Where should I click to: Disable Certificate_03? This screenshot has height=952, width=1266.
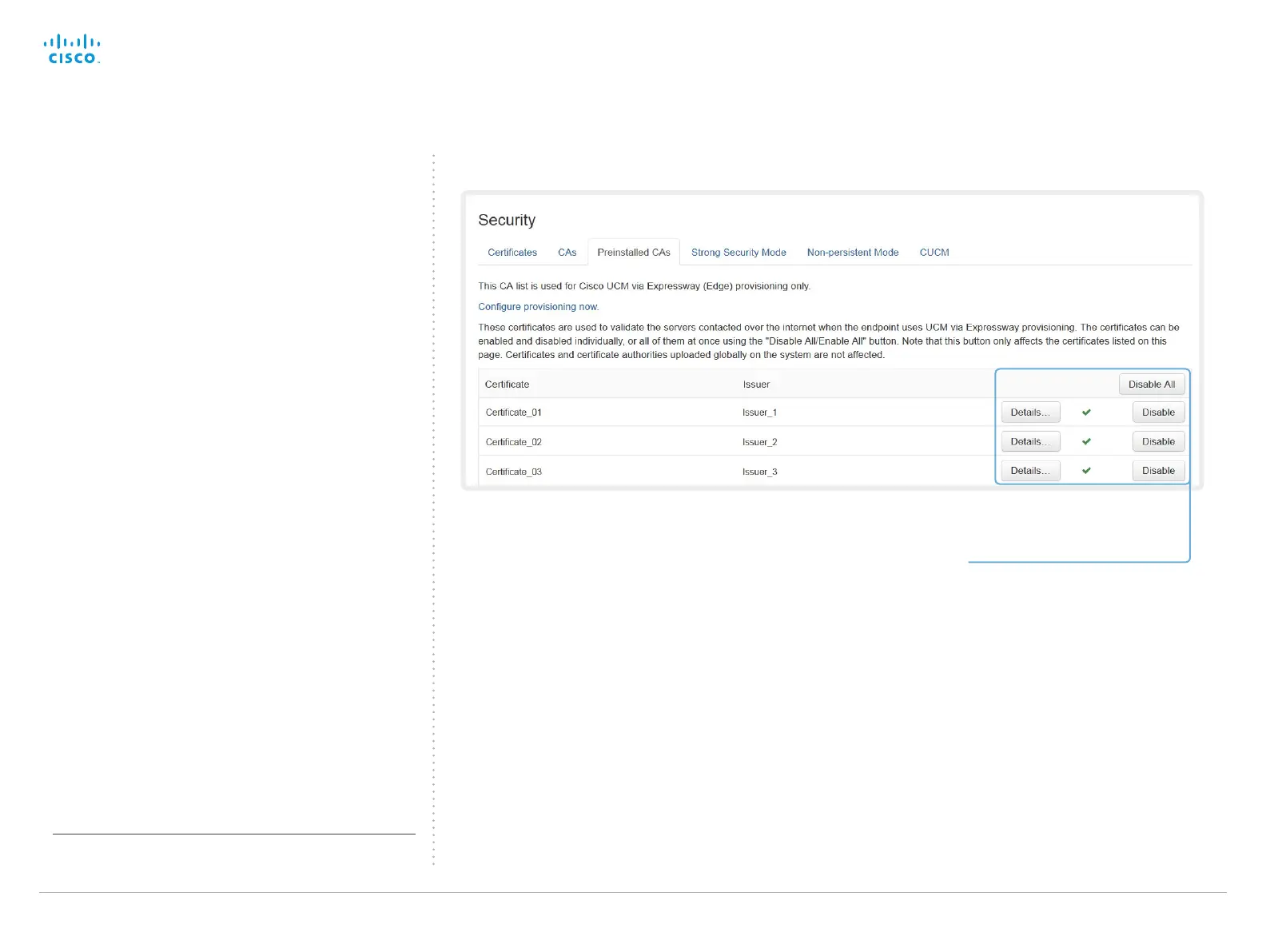click(1158, 471)
